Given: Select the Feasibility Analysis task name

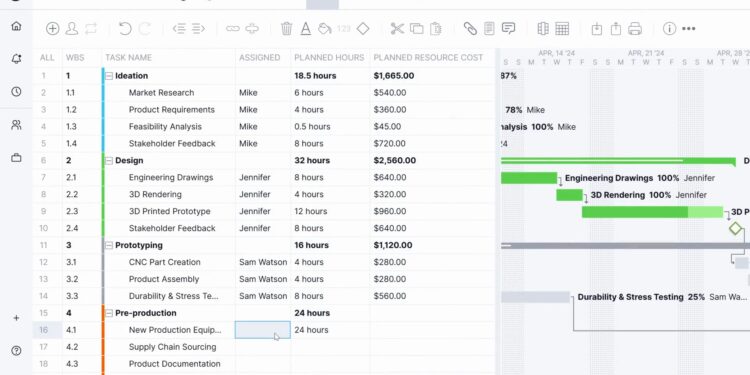Looking at the screenshot, I should [x=165, y=127].
